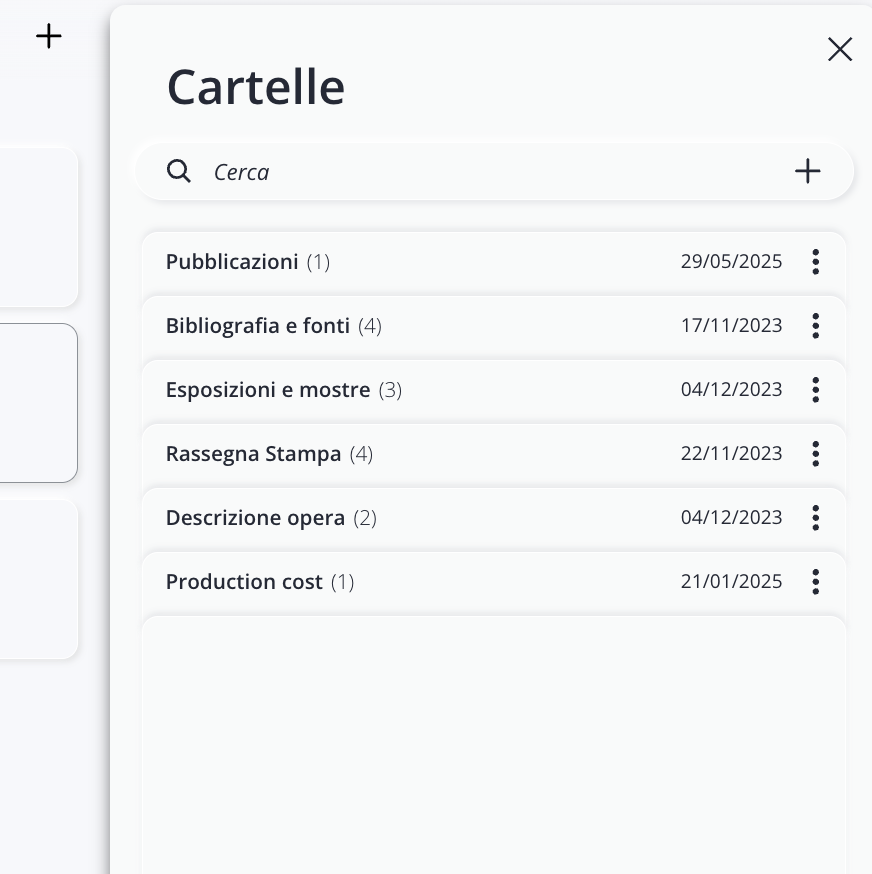The image size is (872, 874).
Task: Open the Bibliografia e fonti folder
Action: (x=258, y=326)
